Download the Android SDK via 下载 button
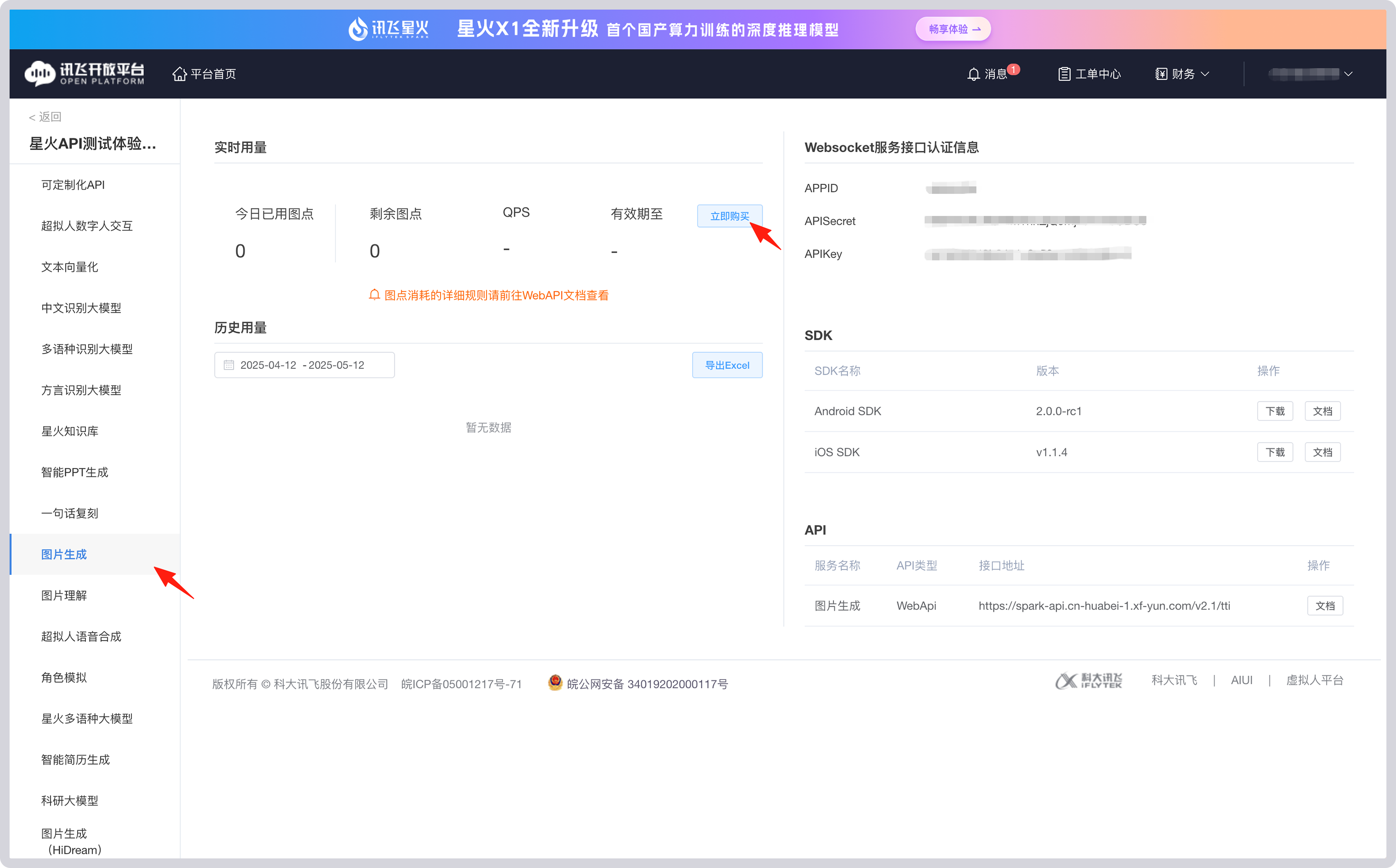Screen dimensions: 1396x868 [1275, 410]
